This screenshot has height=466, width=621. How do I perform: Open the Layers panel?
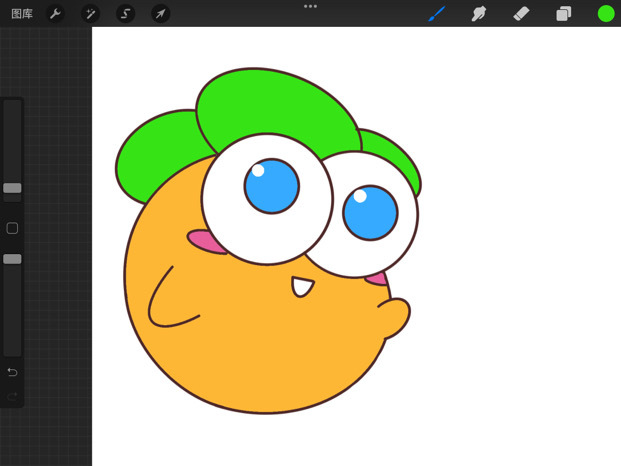(564, 14)
